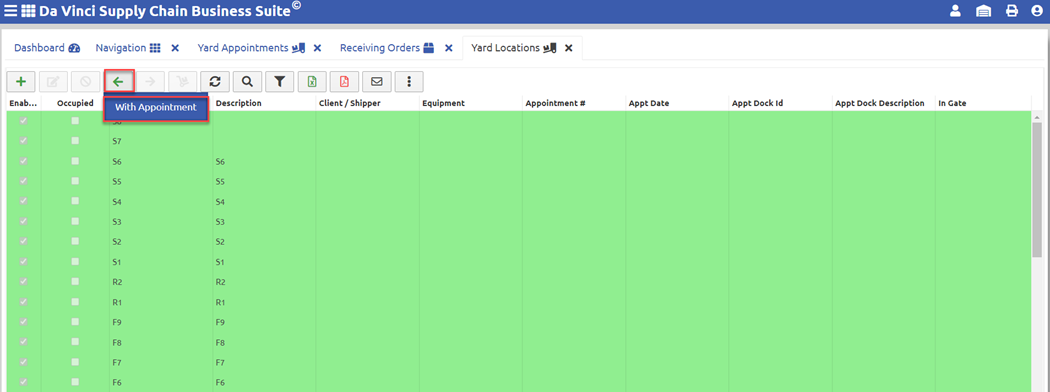
Task: Select With Appointment menu option
Action: [155, 108]
